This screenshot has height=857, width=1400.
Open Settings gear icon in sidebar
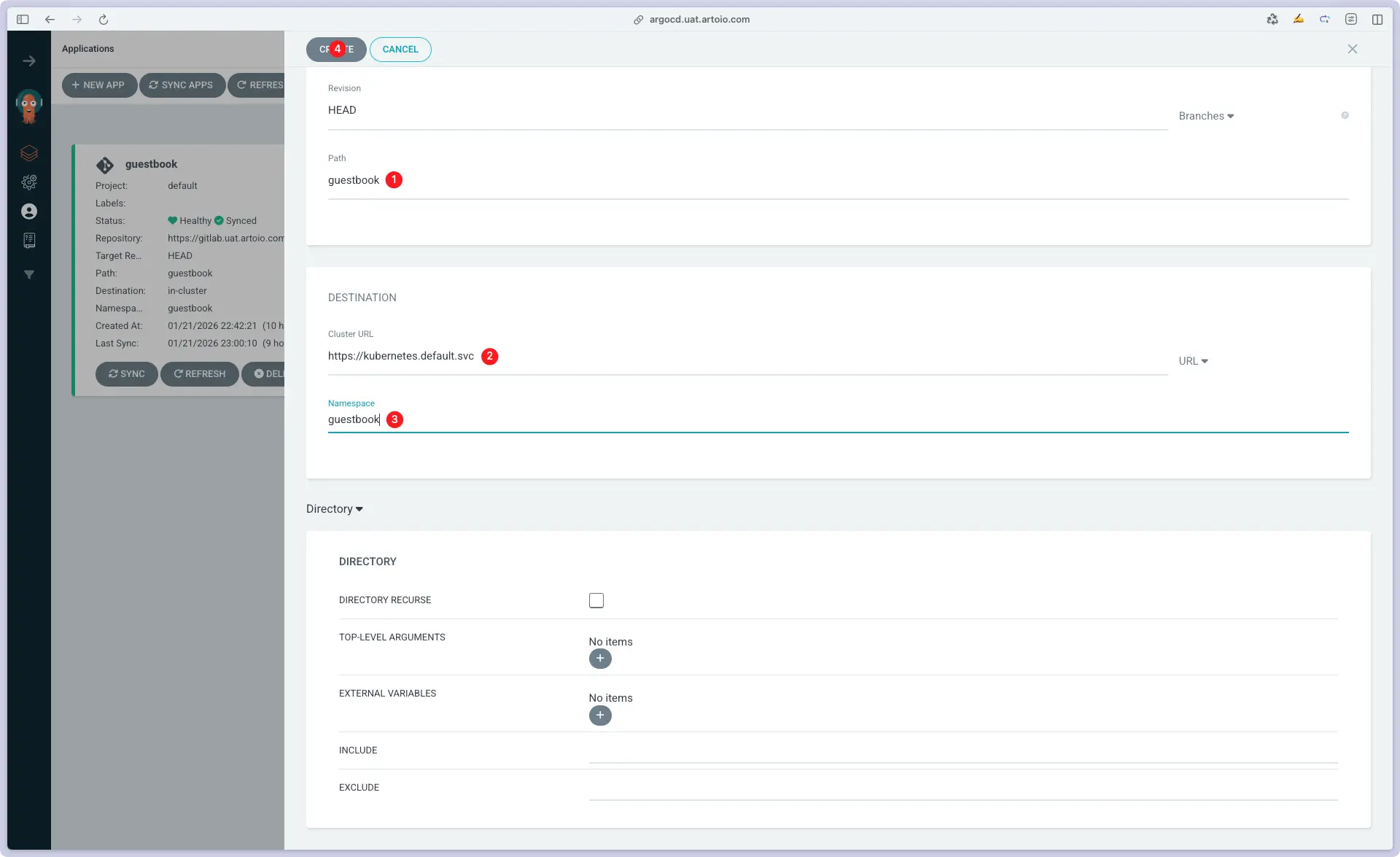point(29,182)
